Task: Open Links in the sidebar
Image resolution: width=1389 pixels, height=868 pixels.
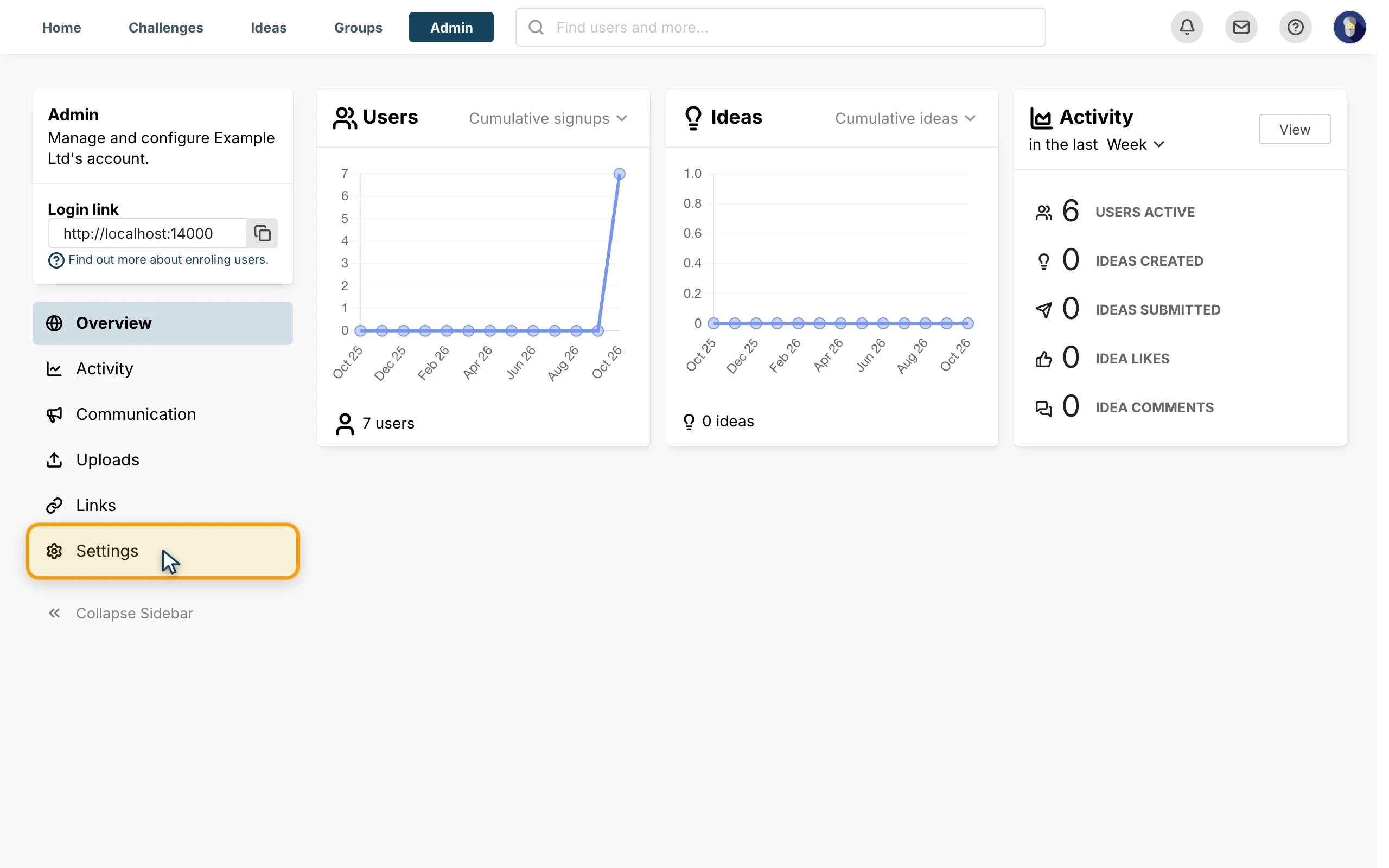Action: [162, 505]
